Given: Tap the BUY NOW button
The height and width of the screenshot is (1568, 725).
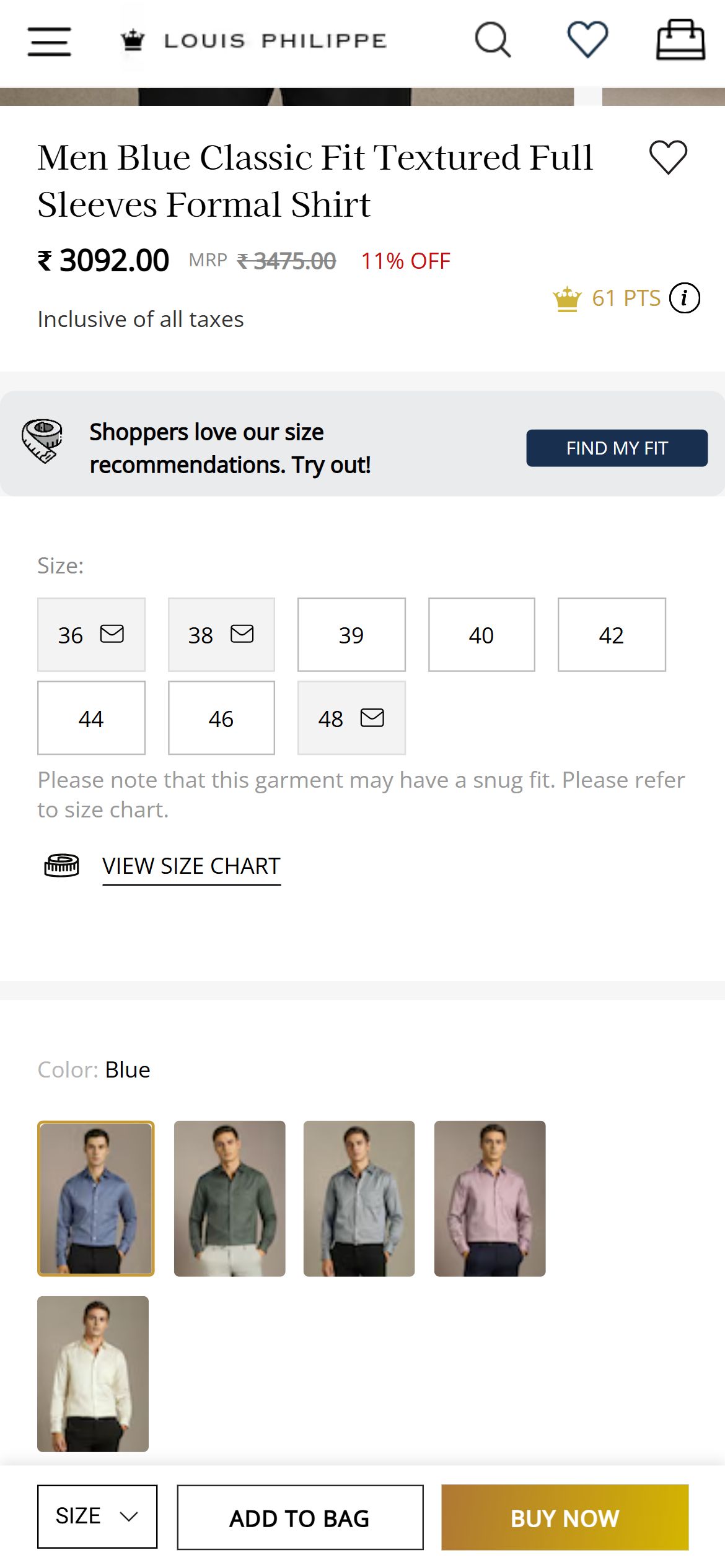Looking at the screenshot, I should coord(565,1518).
